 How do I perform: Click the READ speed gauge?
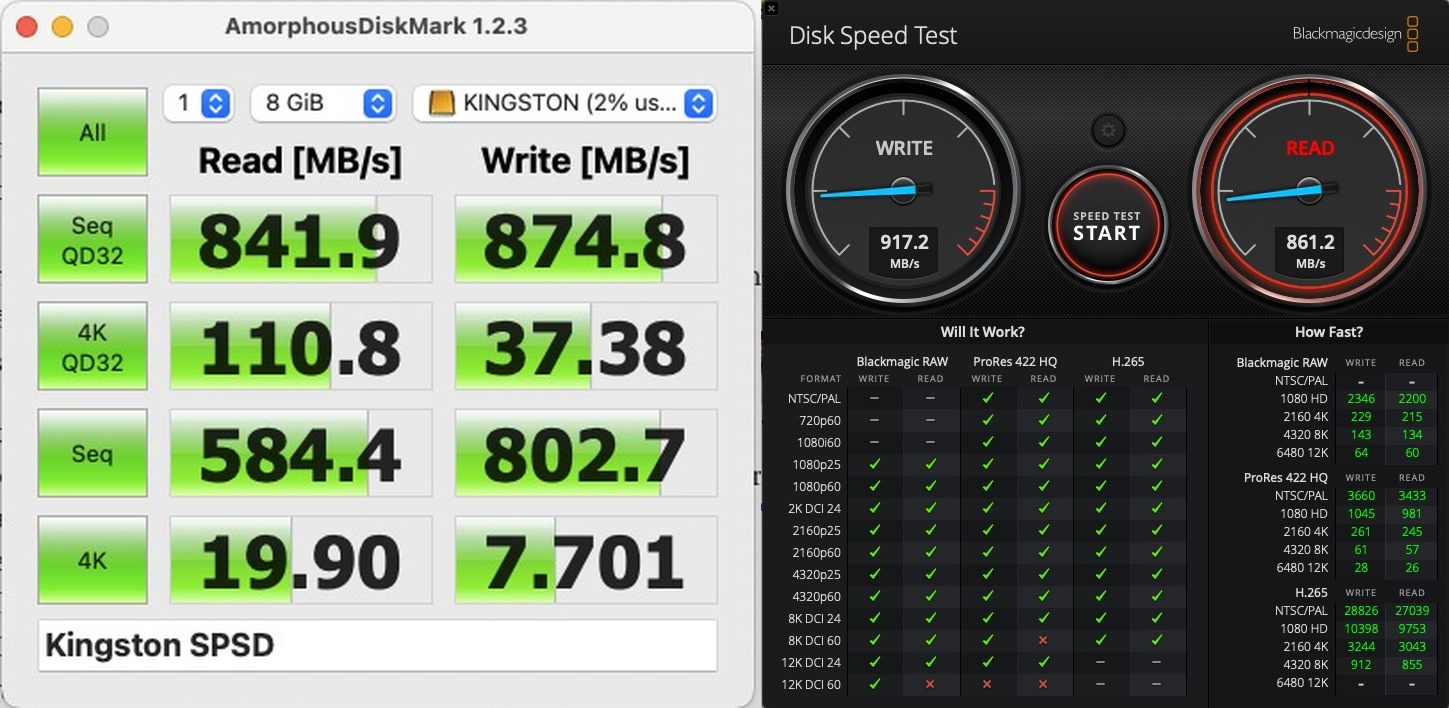tap(1309, 188)
